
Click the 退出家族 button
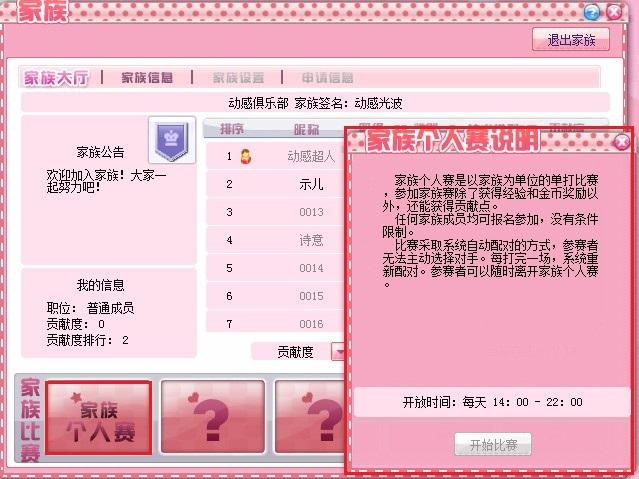click(x=571, y=40)
